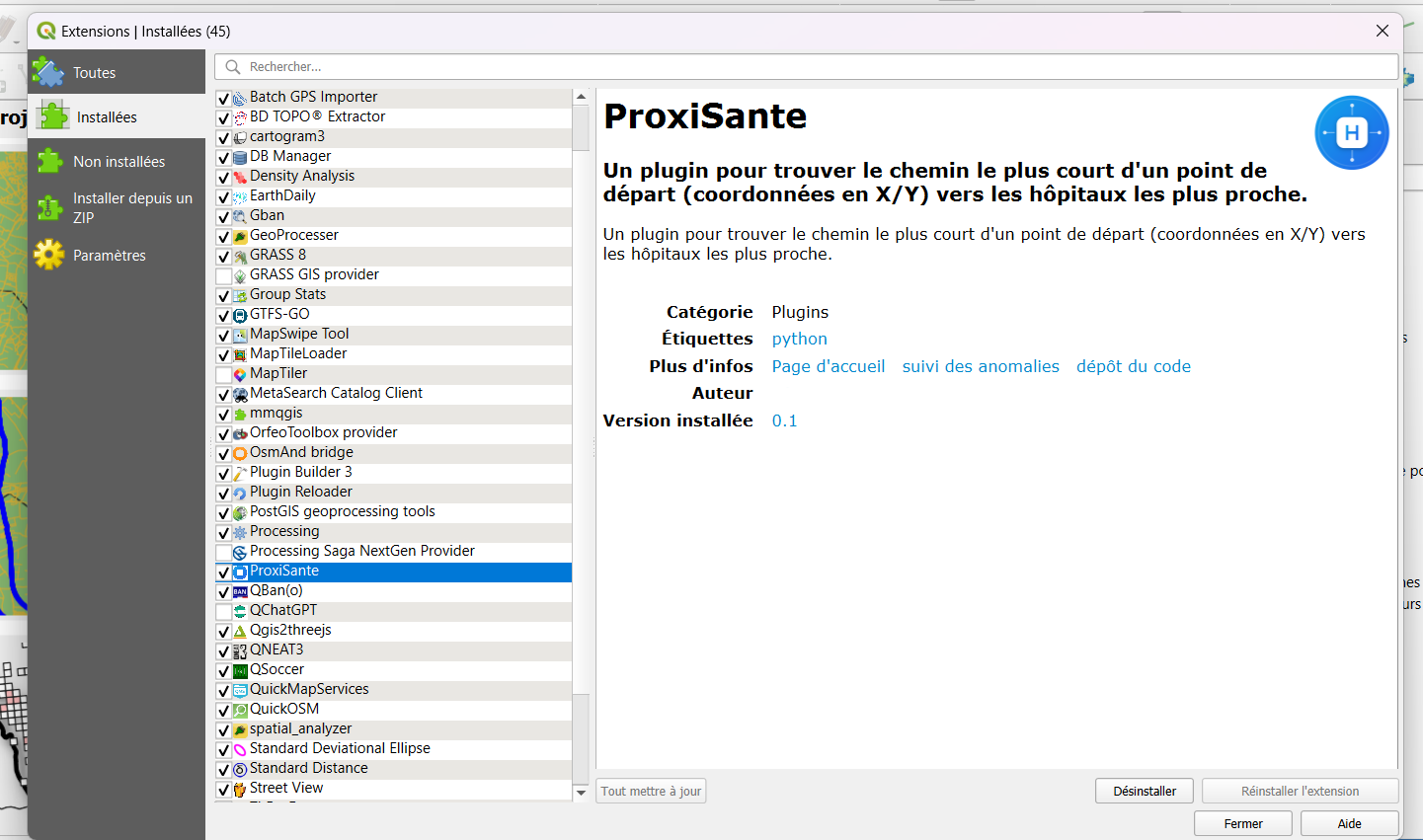This screenshot has width=1423, height=840.
Task: Click the Rechercher search field
Action: point(806,67)
